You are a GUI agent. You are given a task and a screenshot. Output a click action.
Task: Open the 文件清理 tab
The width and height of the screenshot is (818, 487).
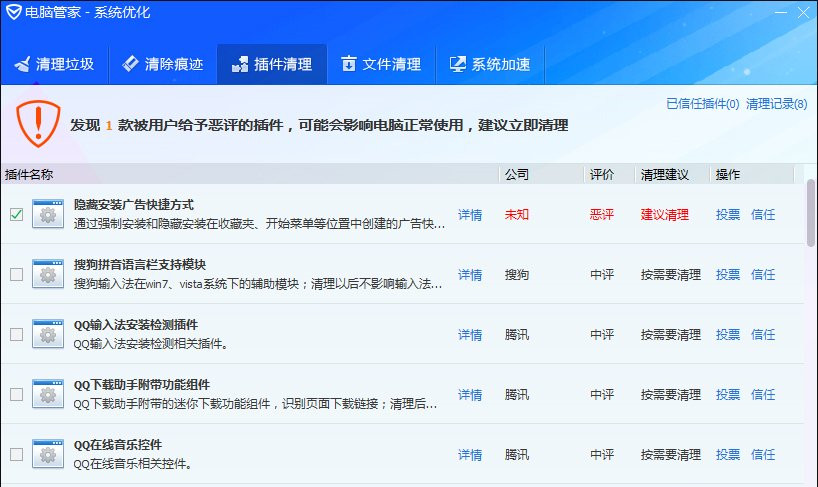(x=381, y=64)
